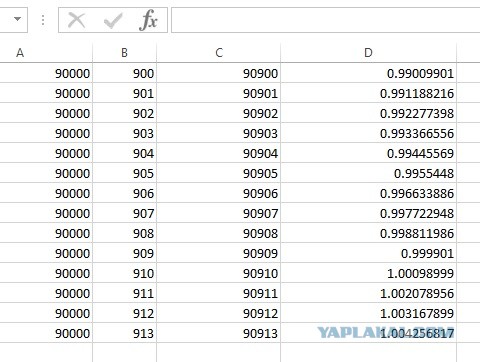Viewport: 480px width, 362px height.
Task: Select cell with value 0.99445569
Action: coord(369,153)
